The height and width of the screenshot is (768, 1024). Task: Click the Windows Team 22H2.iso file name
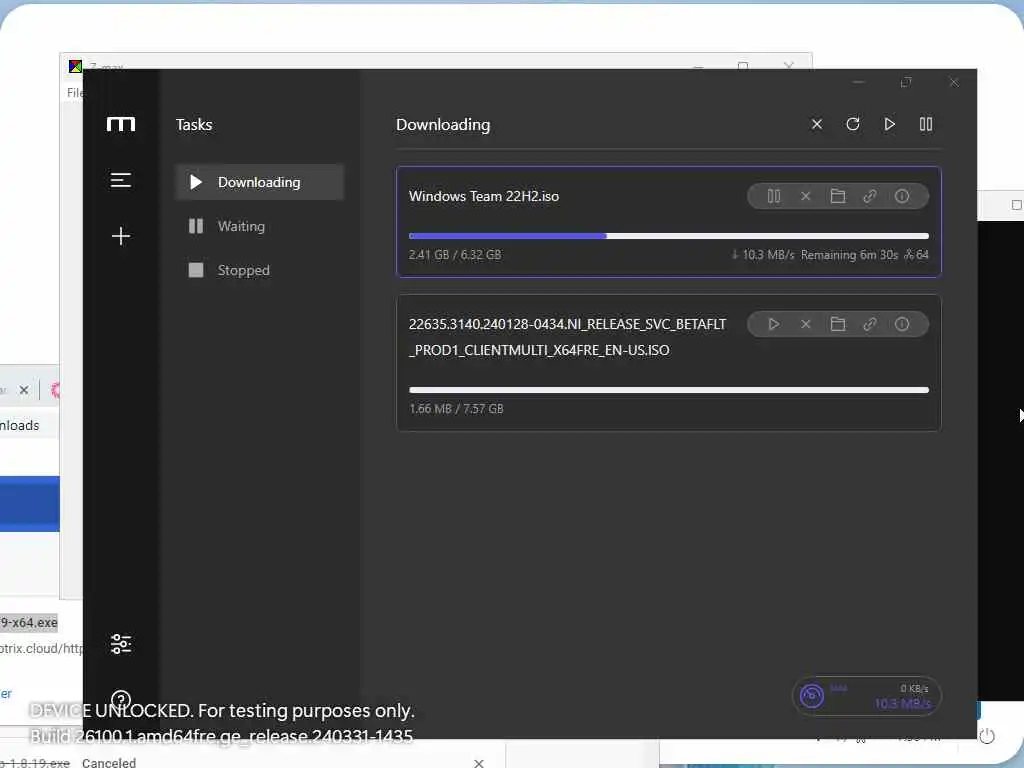tap(484, 196)
